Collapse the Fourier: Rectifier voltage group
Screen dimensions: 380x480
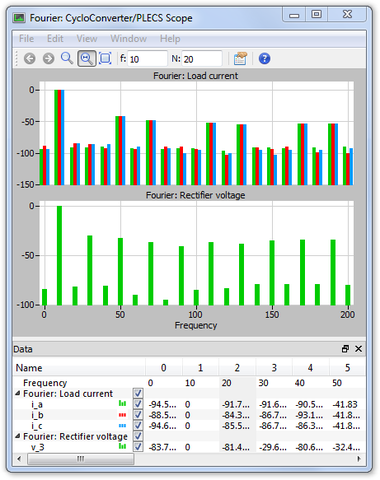click(18, 436)
